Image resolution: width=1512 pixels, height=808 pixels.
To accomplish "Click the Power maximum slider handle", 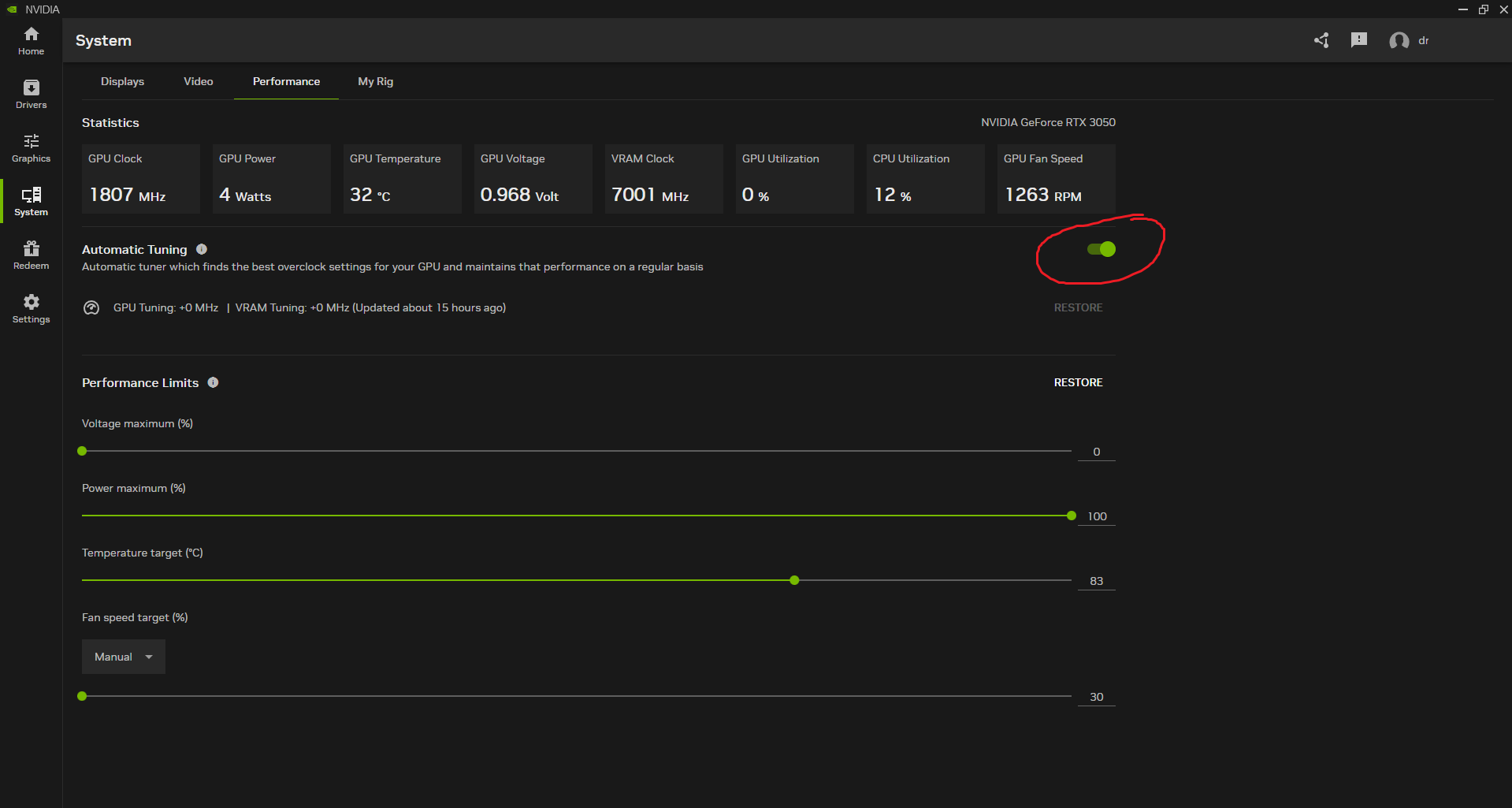I will 1072,516.
